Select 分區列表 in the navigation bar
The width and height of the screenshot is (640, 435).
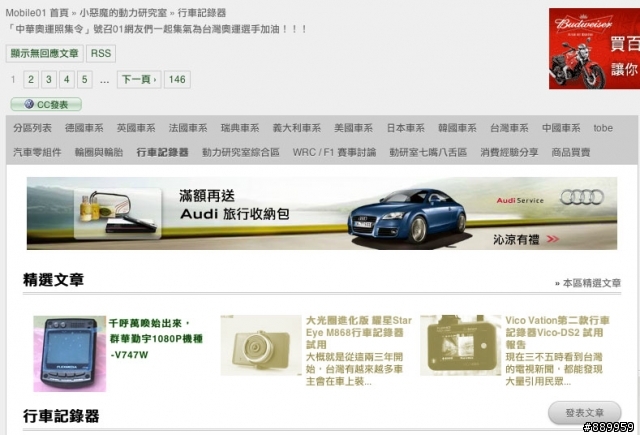pos(32,128)
